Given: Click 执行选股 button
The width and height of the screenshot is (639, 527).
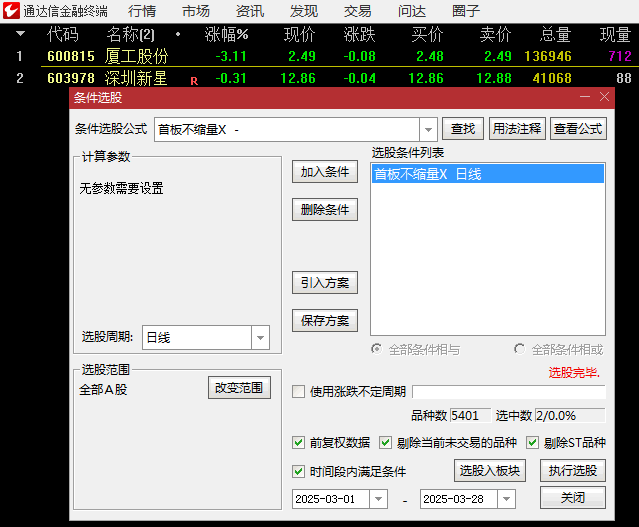Looking at the screenshot, I should [x=573, y=471].
